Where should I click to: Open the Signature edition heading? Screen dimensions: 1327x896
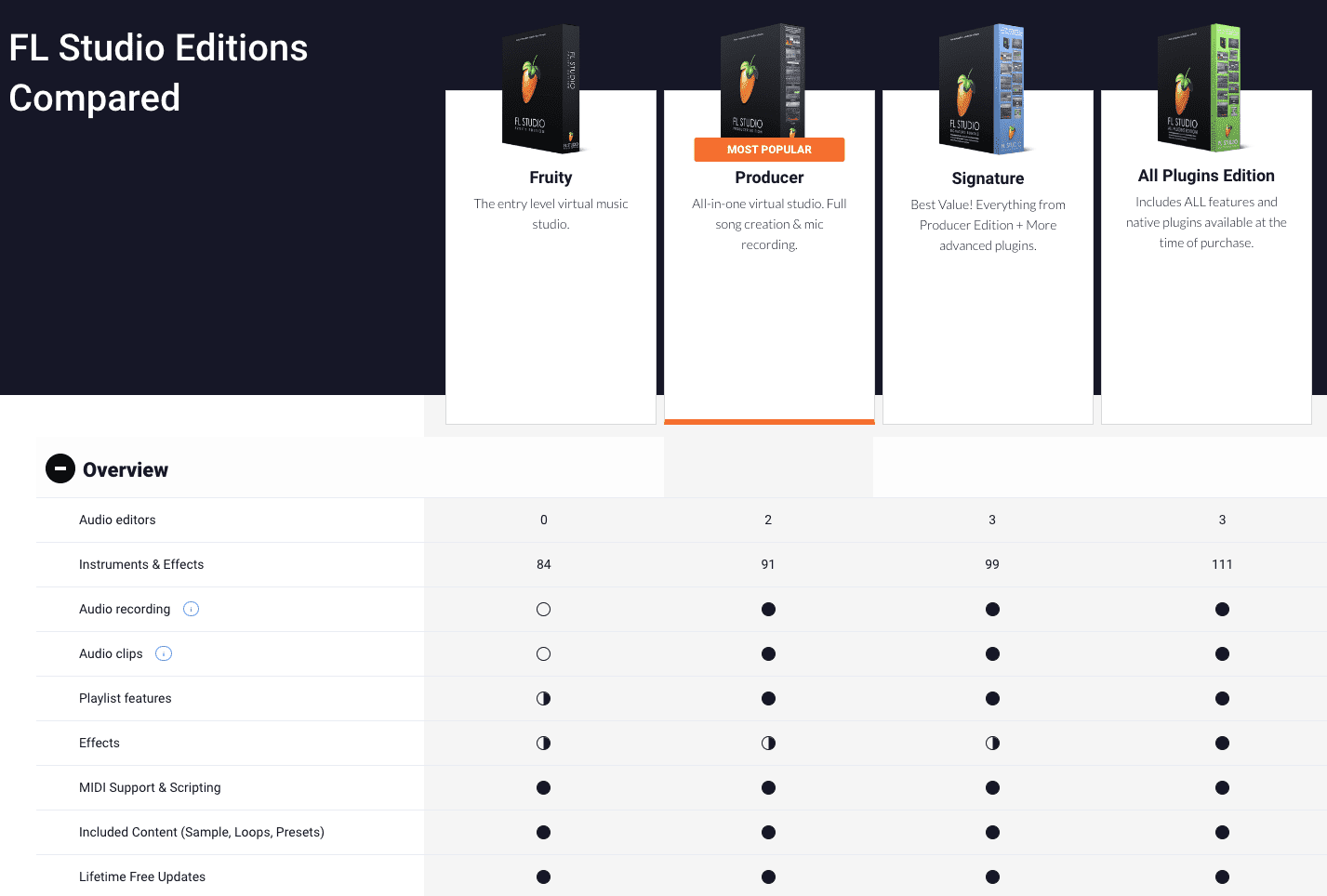(x=988, y=178)
